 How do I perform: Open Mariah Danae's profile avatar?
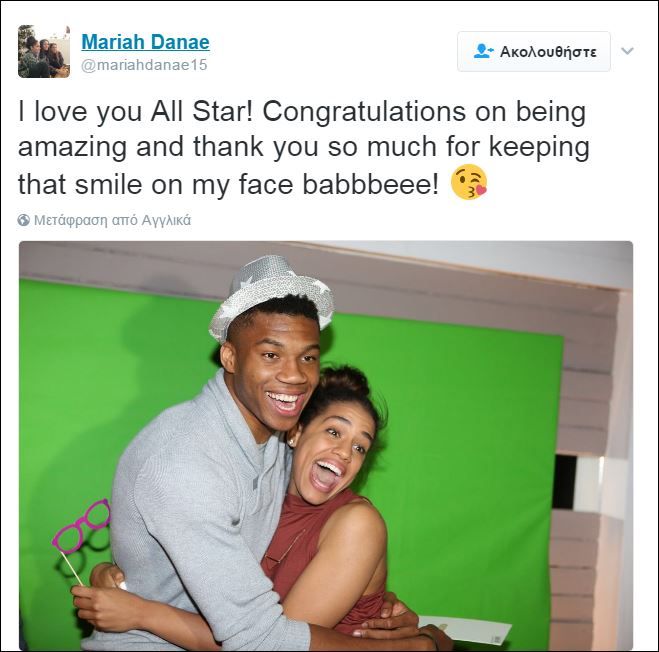[44, 51]
